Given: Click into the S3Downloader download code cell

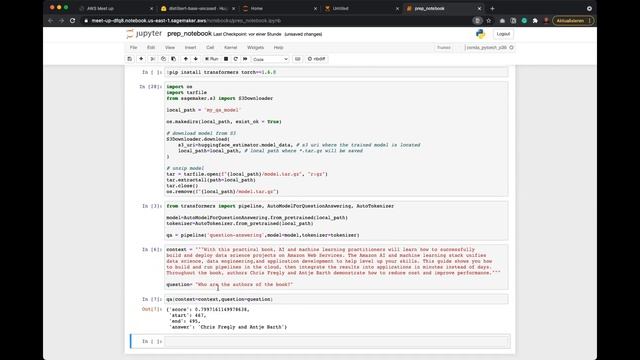Looking at the screenshot, I should (336, 139).
